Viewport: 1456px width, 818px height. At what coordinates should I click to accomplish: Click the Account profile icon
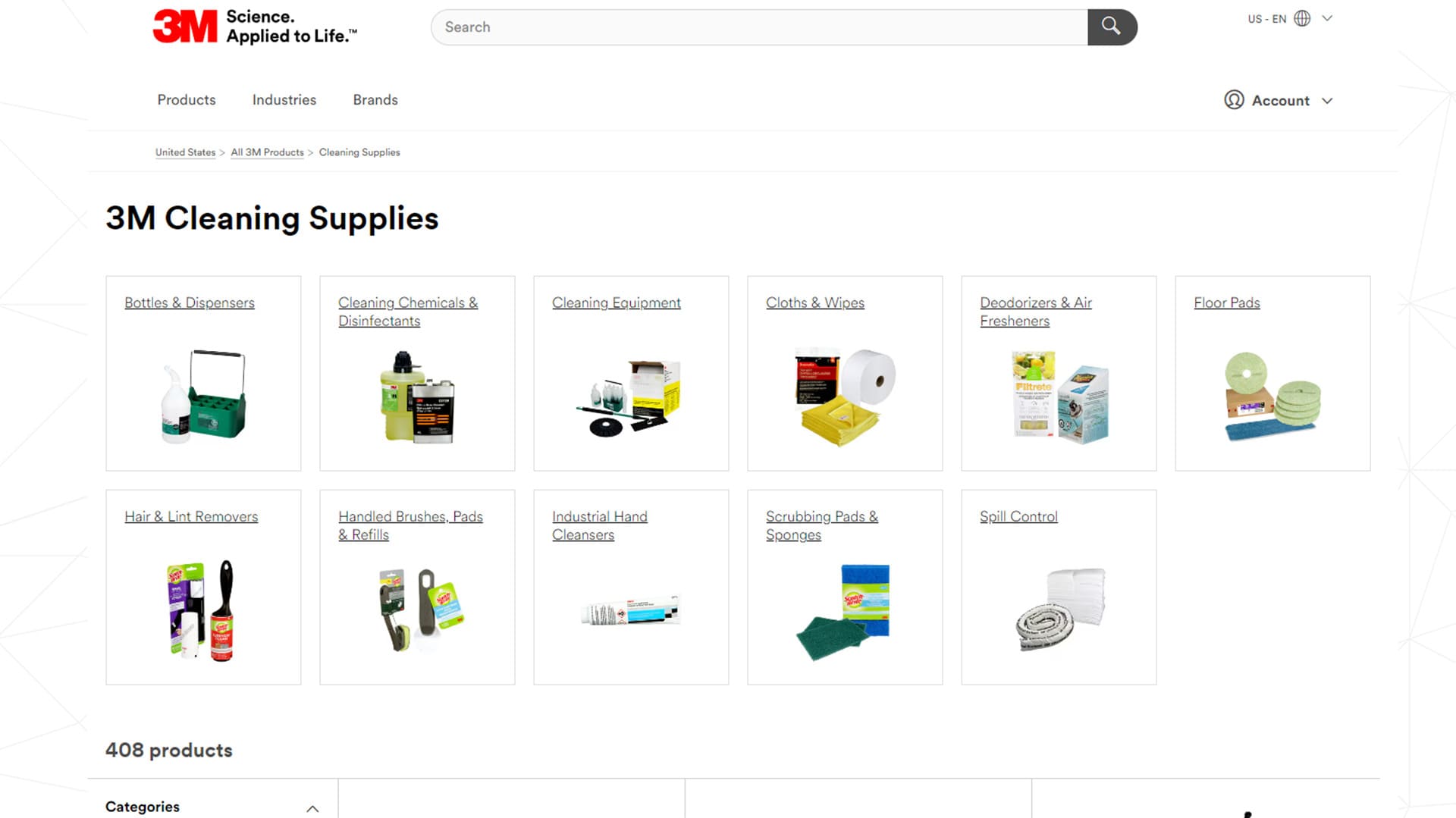click(x=1234, y=100)
